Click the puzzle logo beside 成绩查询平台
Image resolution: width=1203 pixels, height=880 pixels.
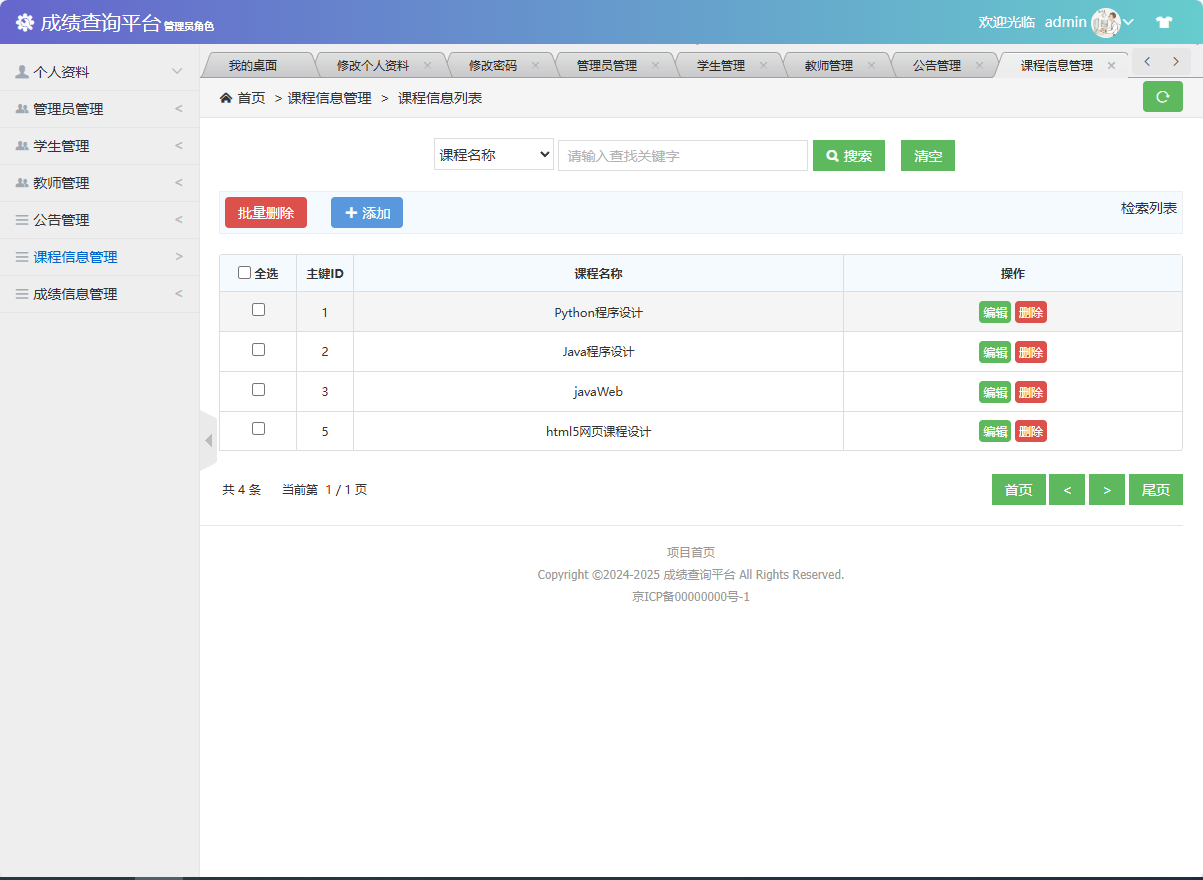click(x=23, y=21)
